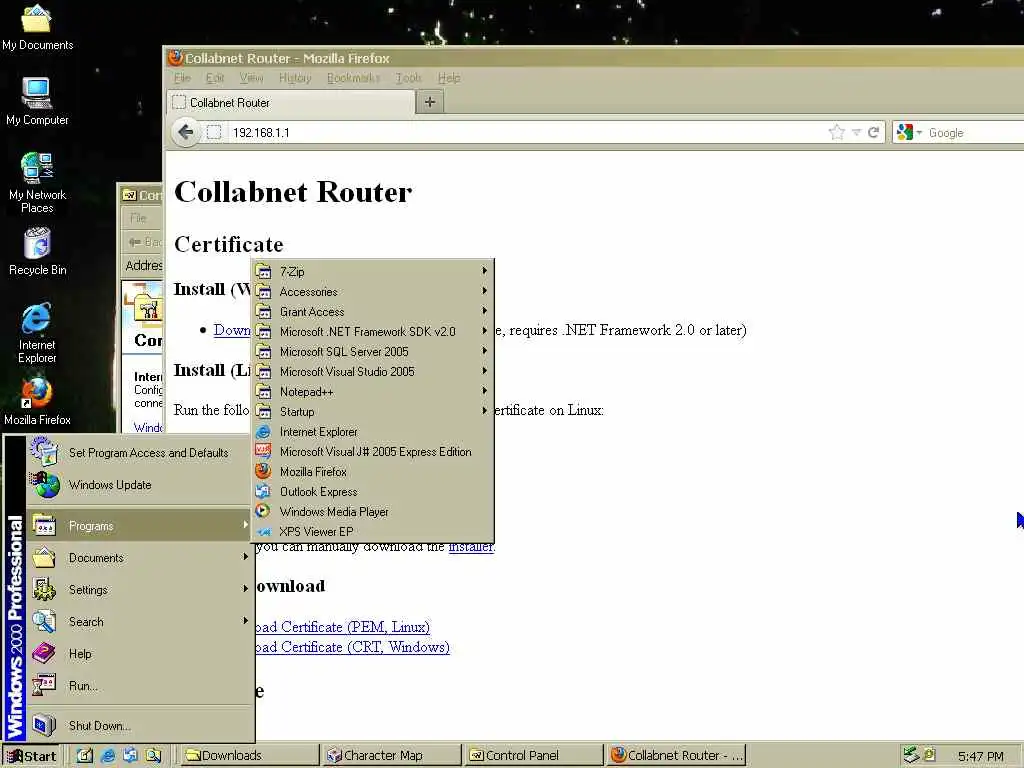The width and height of the screenshot is (1024, 768).
Task: Expand the 7-Zip program folder
Action: [373, 272]
